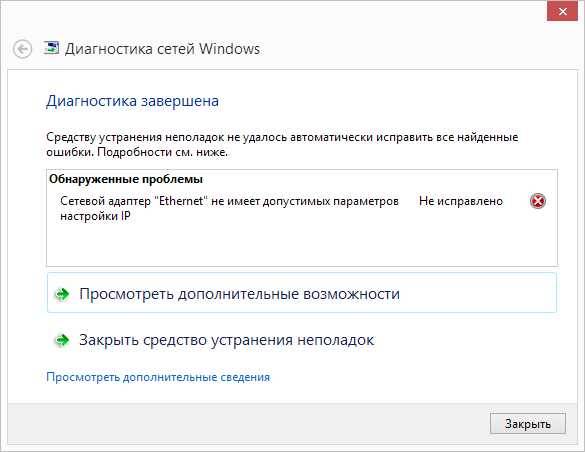Click the network diagnostics window icon
The width and height of the screenshot is (585, 452).
(51, 48)
